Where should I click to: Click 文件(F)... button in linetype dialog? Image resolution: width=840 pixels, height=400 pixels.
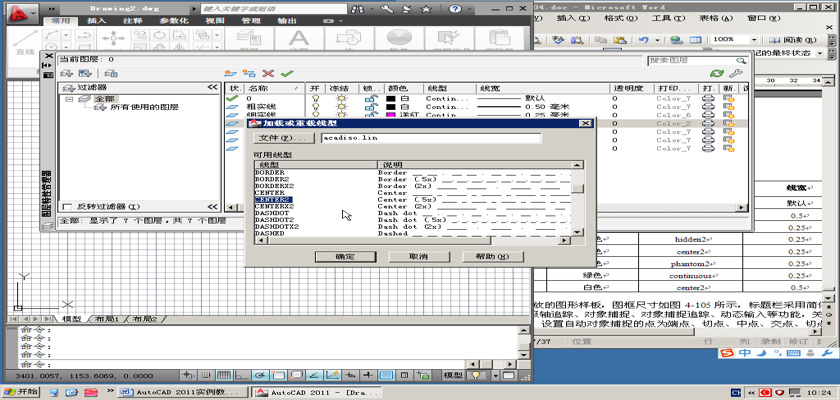point(283,138)
